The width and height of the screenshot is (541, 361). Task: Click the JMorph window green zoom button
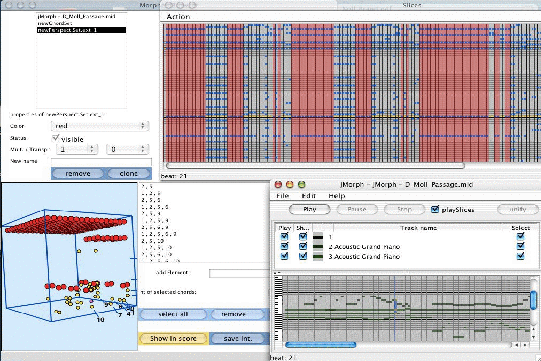[x=302, y=185]
